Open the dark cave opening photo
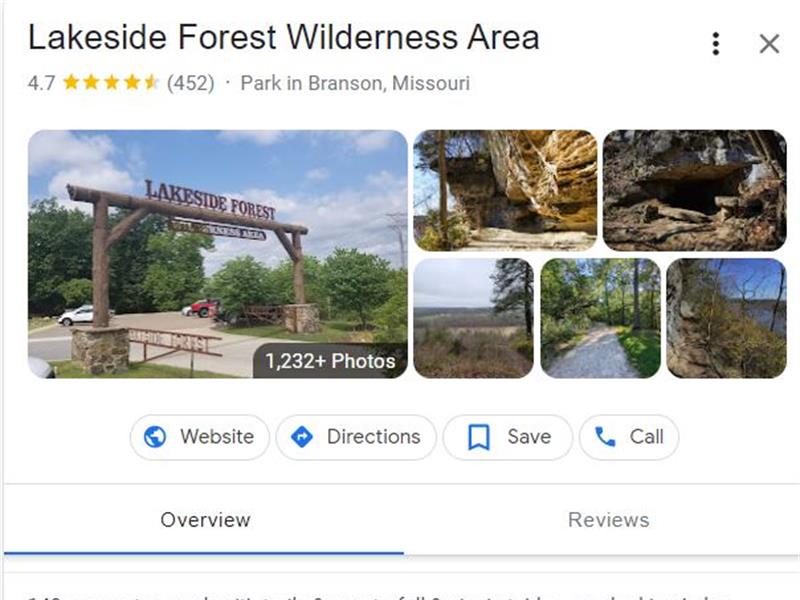Screen dimensions: 800x600 coord(694,190)
